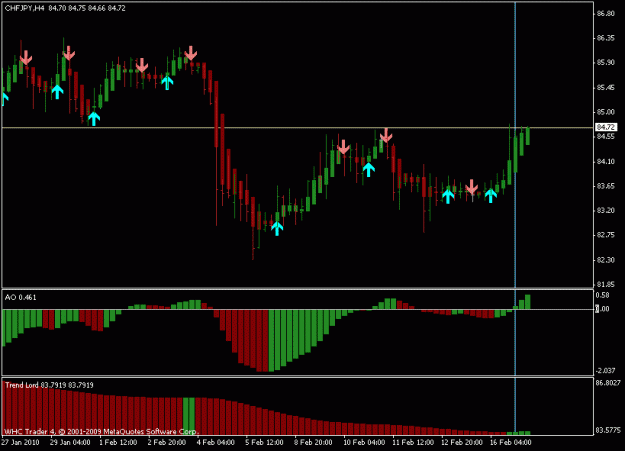This screenshot has height=451, width=625.
Task: Click the 86.80 price axis label
Action: point(606,14)
